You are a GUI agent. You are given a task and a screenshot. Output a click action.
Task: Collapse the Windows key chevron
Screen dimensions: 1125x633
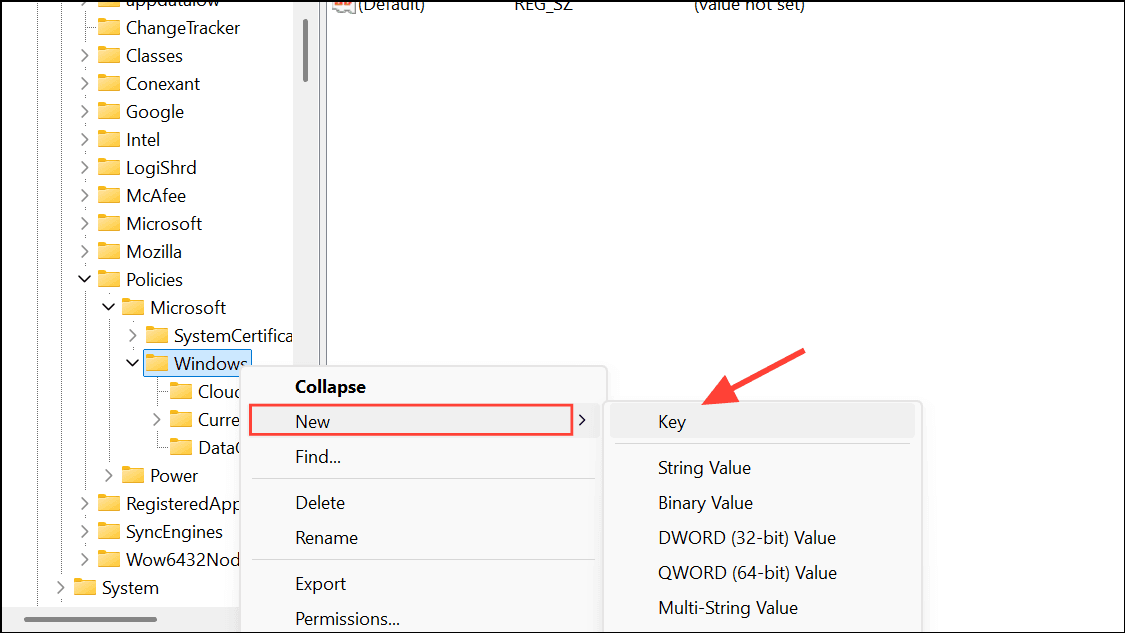133,364
